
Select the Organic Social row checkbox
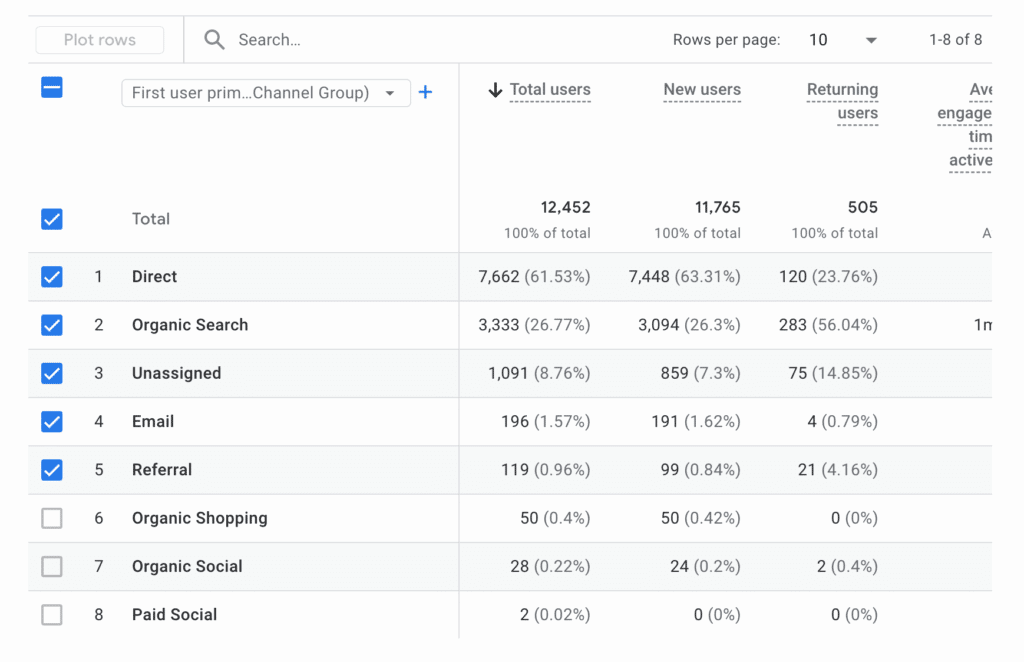pos(52,566)
